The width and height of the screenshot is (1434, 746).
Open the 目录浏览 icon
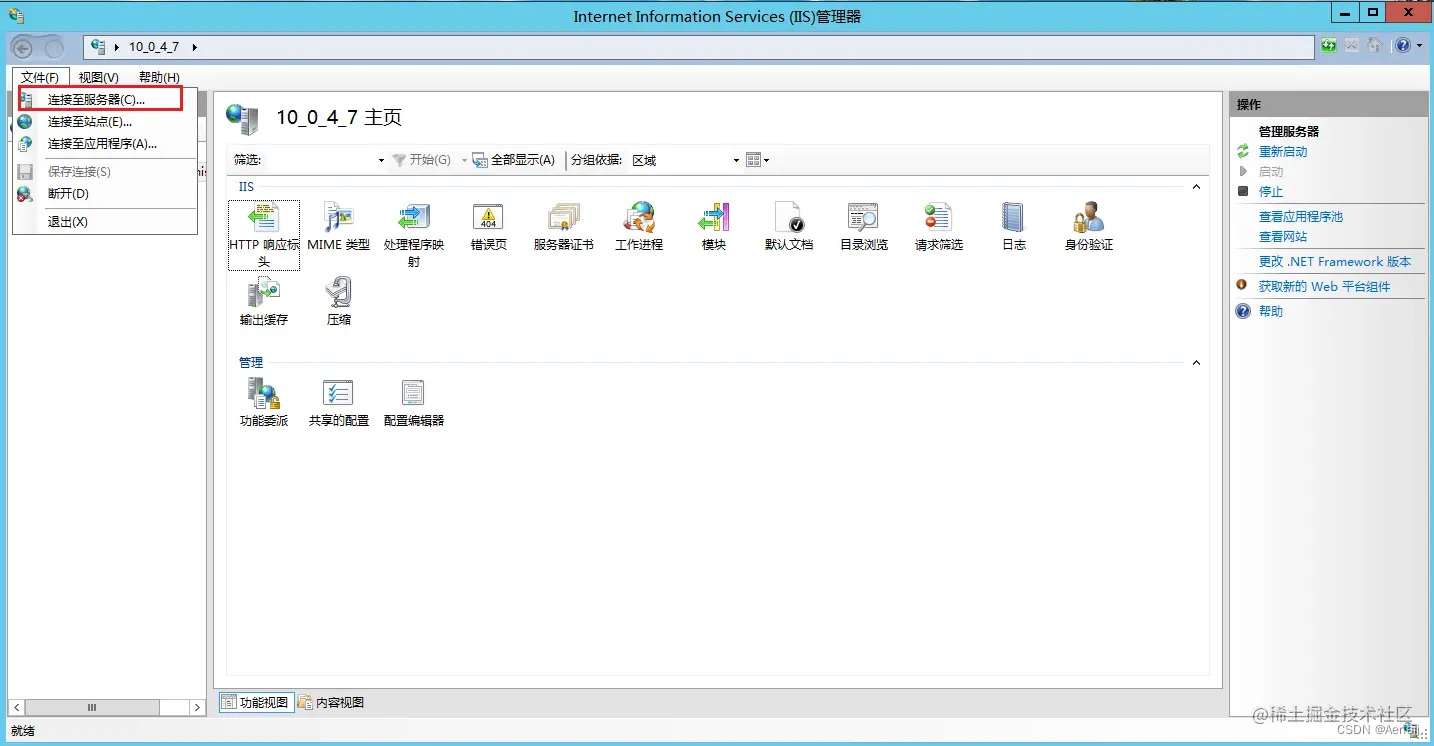tap(864, 218)
